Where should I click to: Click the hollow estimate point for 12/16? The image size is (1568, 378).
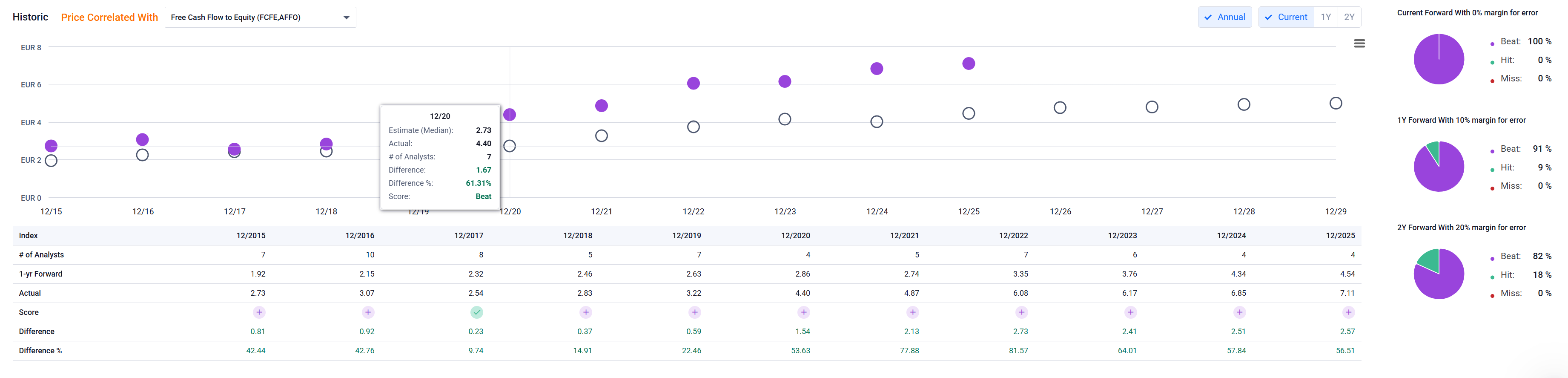[x=143, y=155]
